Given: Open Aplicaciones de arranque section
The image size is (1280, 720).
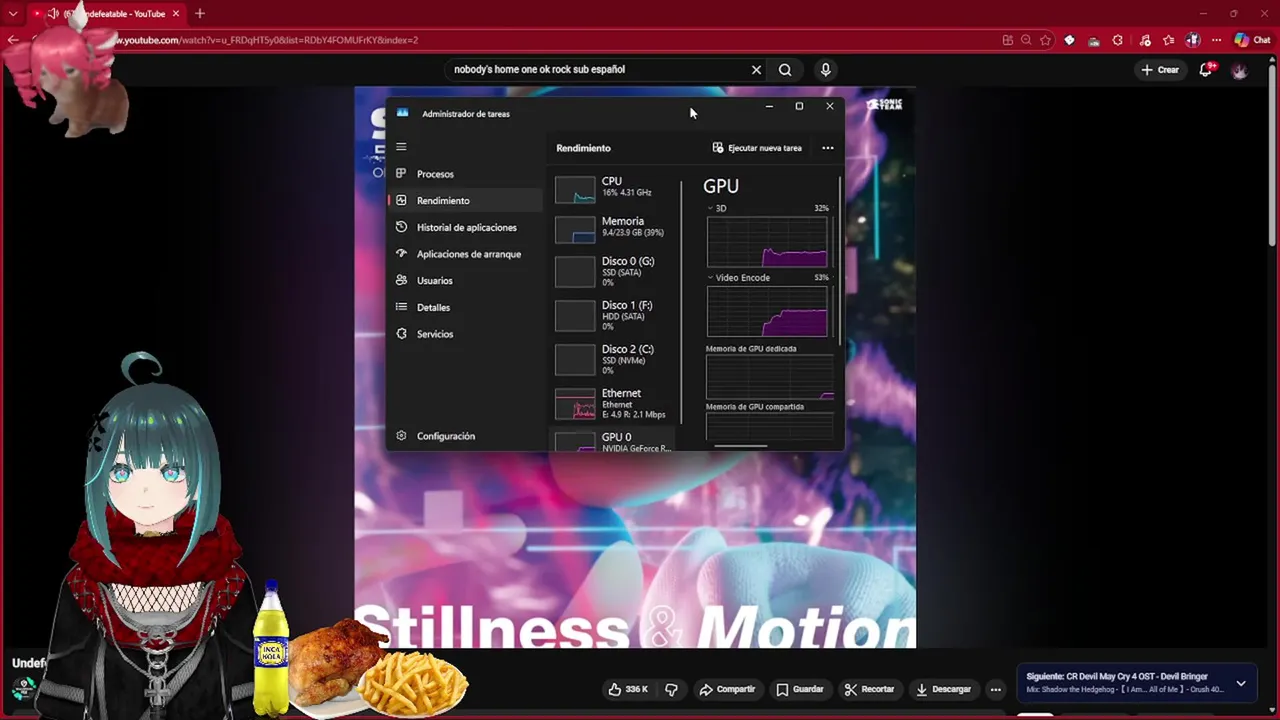Looking at the screenshot, I should pyautogui.click(x=465, y=254).
